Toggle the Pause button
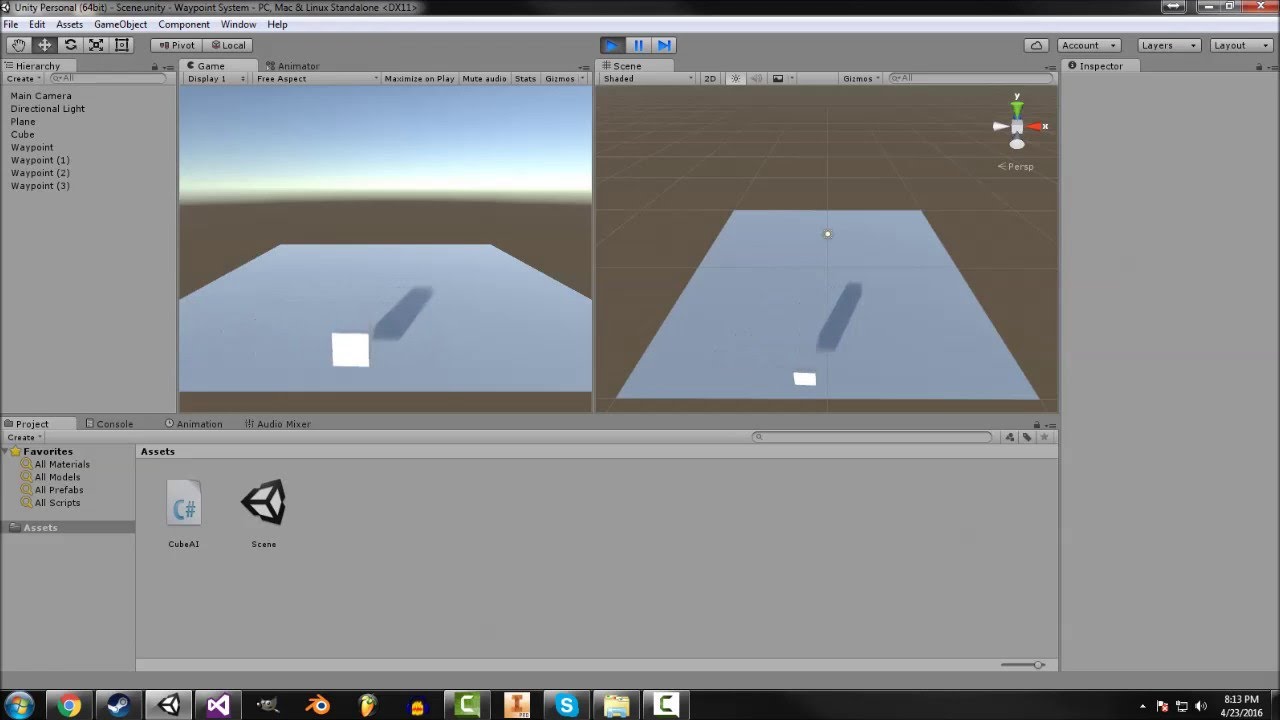Viewport: 1280px width, 720px height. 638,44
